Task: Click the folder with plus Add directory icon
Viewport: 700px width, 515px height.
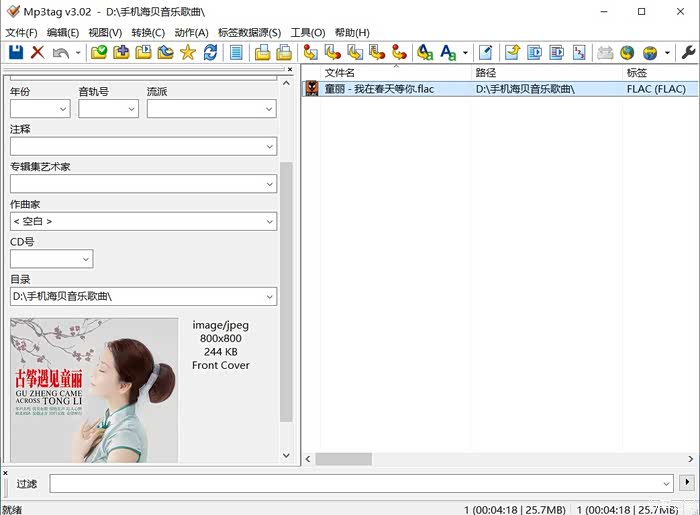Action: 121,53
